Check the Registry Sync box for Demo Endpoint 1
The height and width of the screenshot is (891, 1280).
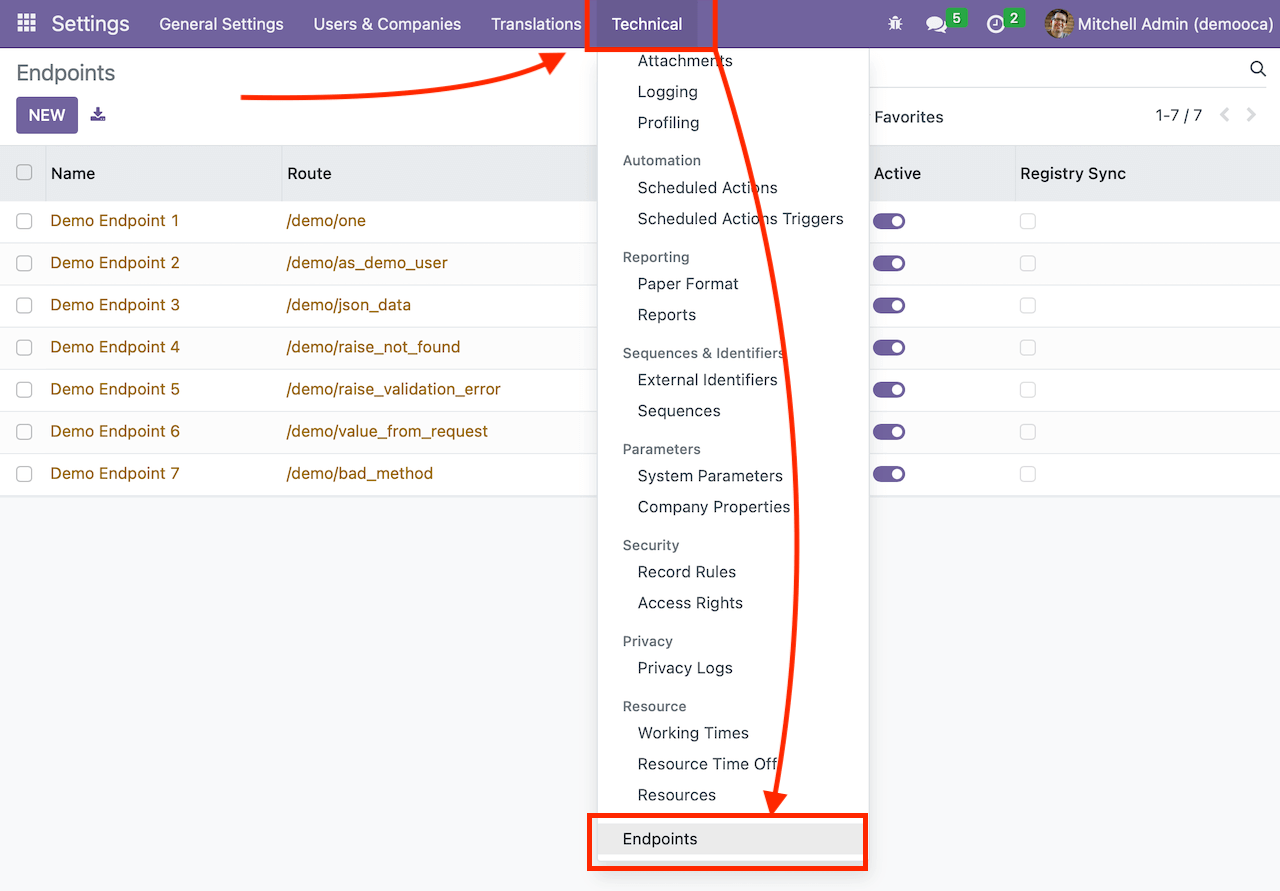click(1027, 220)
